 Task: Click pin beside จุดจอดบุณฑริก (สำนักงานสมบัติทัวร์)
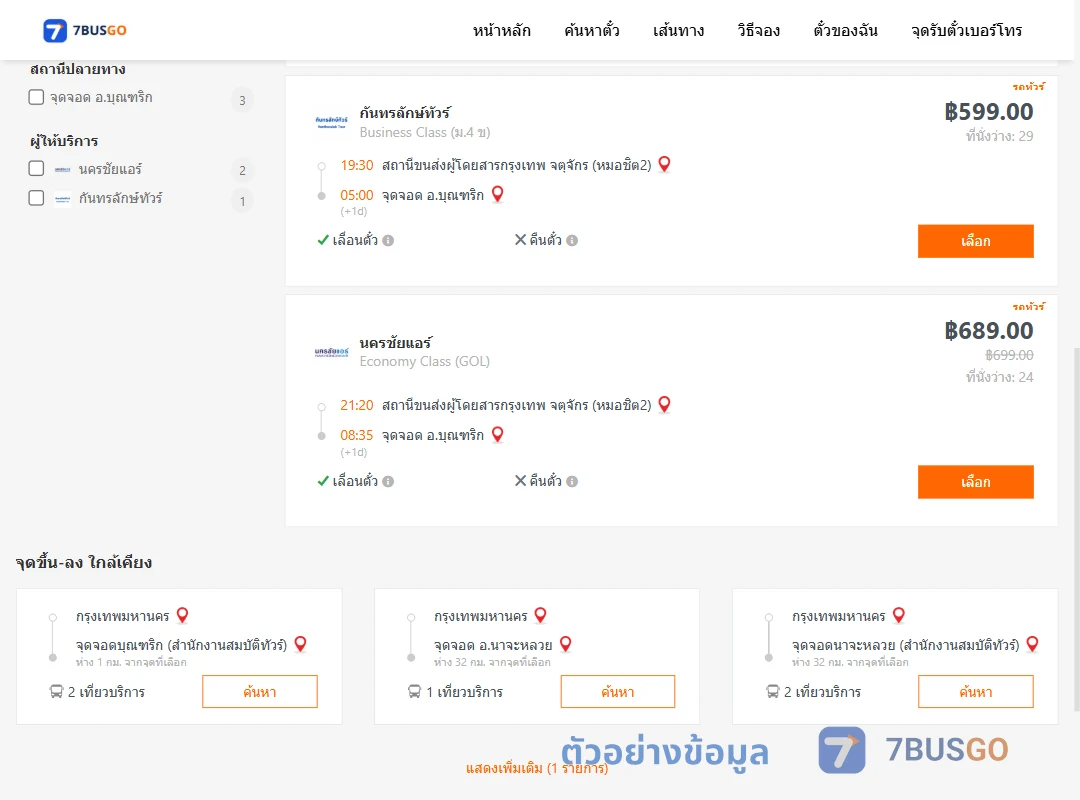point(300,644)
